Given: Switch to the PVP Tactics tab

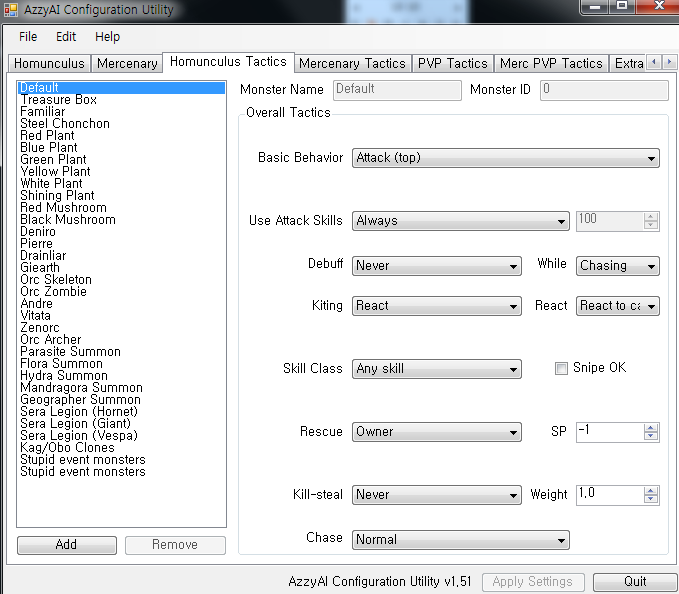Looking at the screenshot, I should point(452,63).
